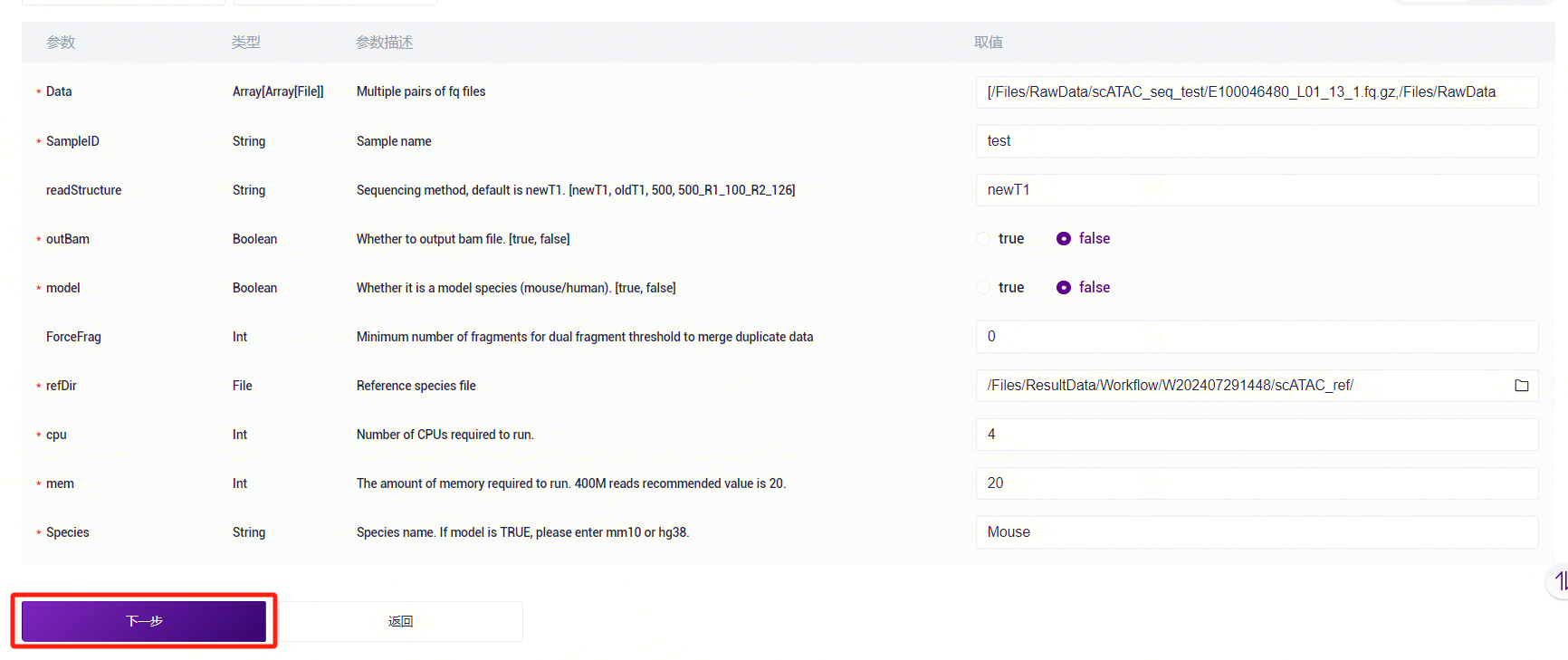Edit the mem value field showing 20

1257,483
